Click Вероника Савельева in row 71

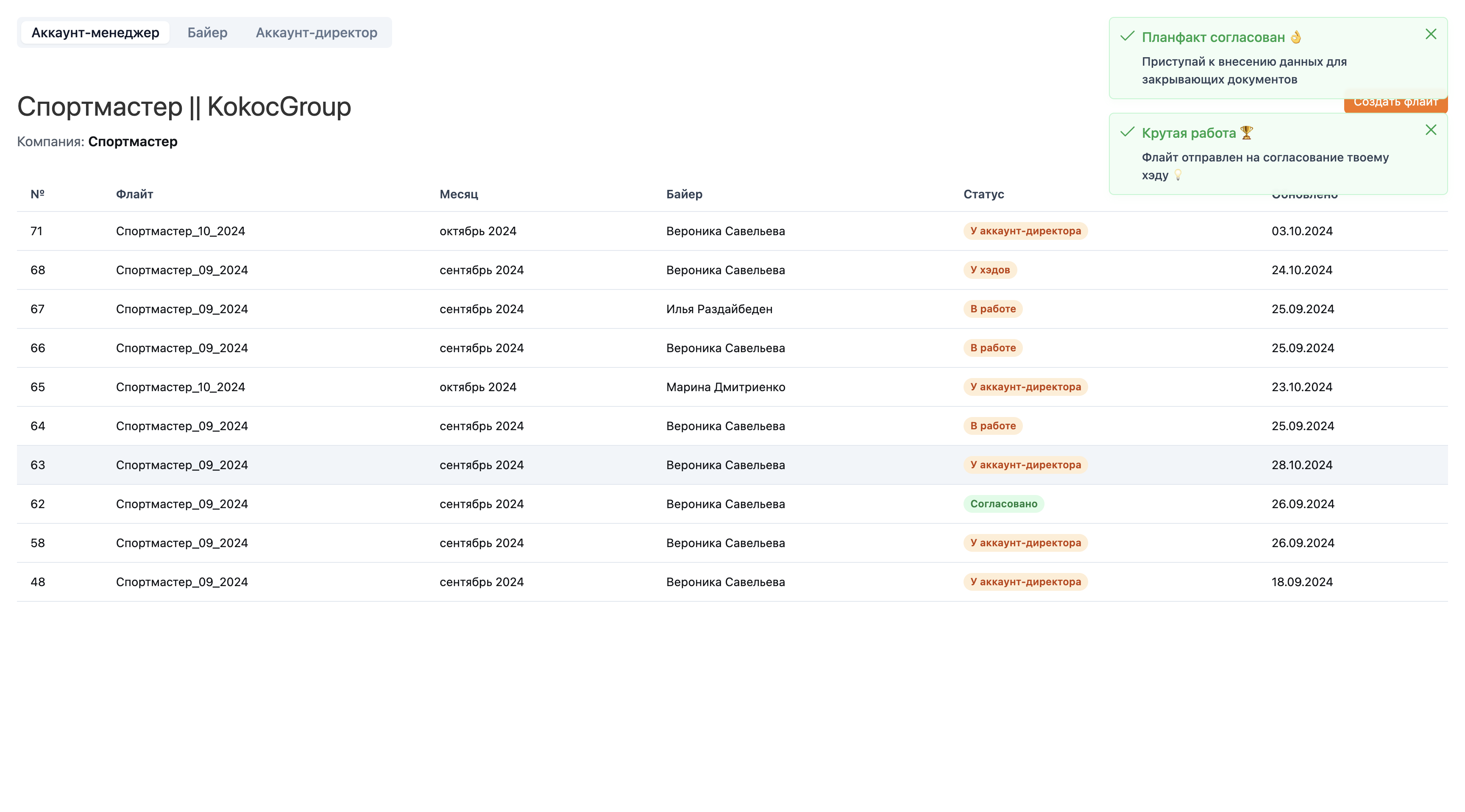tap(725, 231)
